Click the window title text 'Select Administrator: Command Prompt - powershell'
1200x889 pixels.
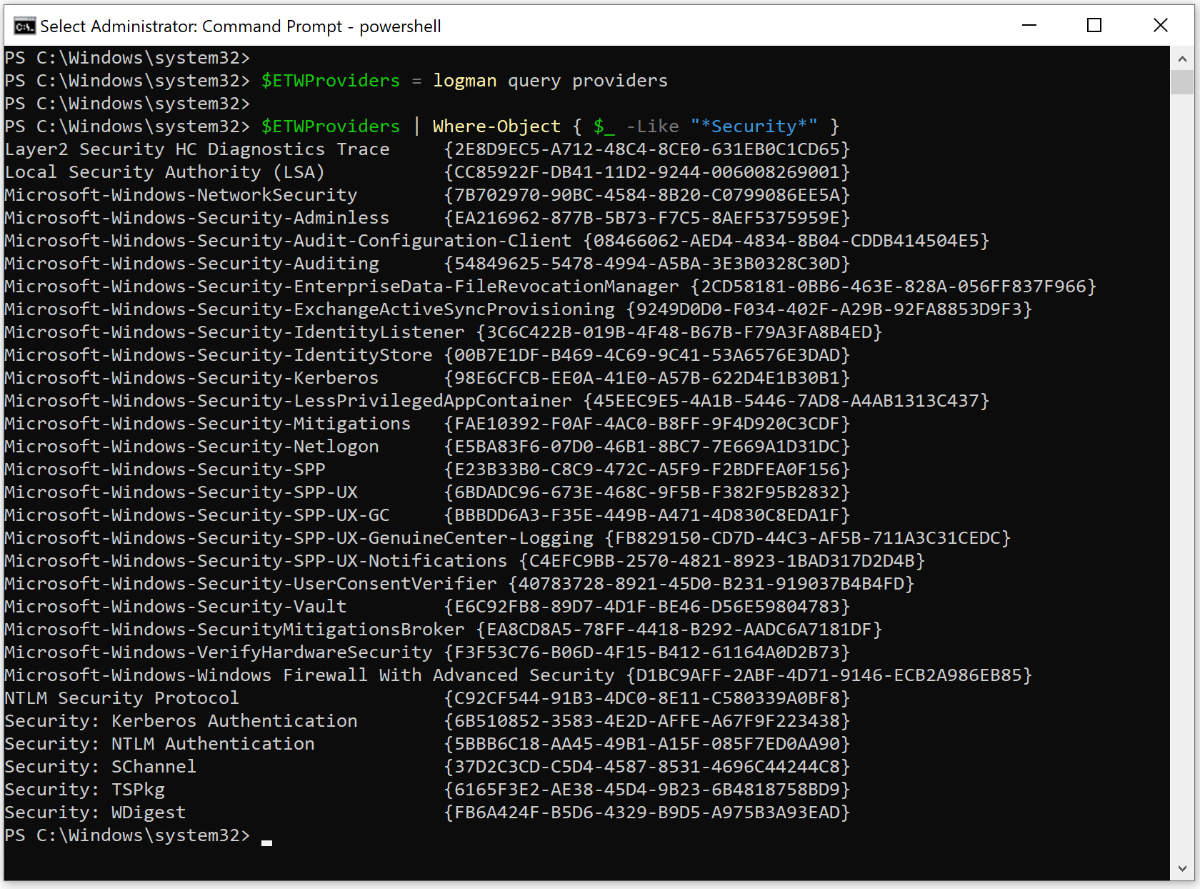coord(241,26)
